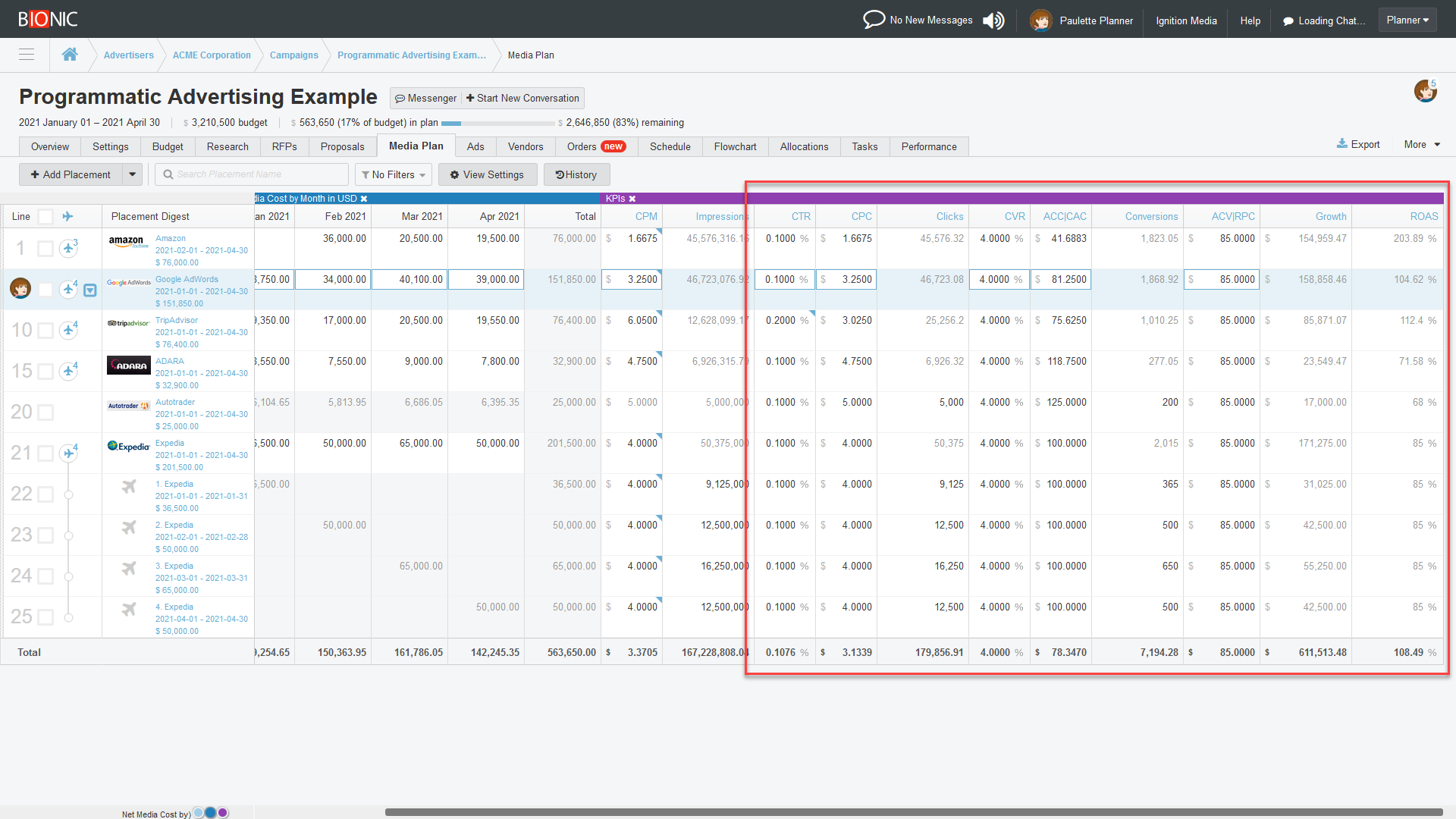Image resolution: width=1456 pixels, height=819 pixels.
Task: Click the flight icon on Amazon row
Action: pos(68,248)
